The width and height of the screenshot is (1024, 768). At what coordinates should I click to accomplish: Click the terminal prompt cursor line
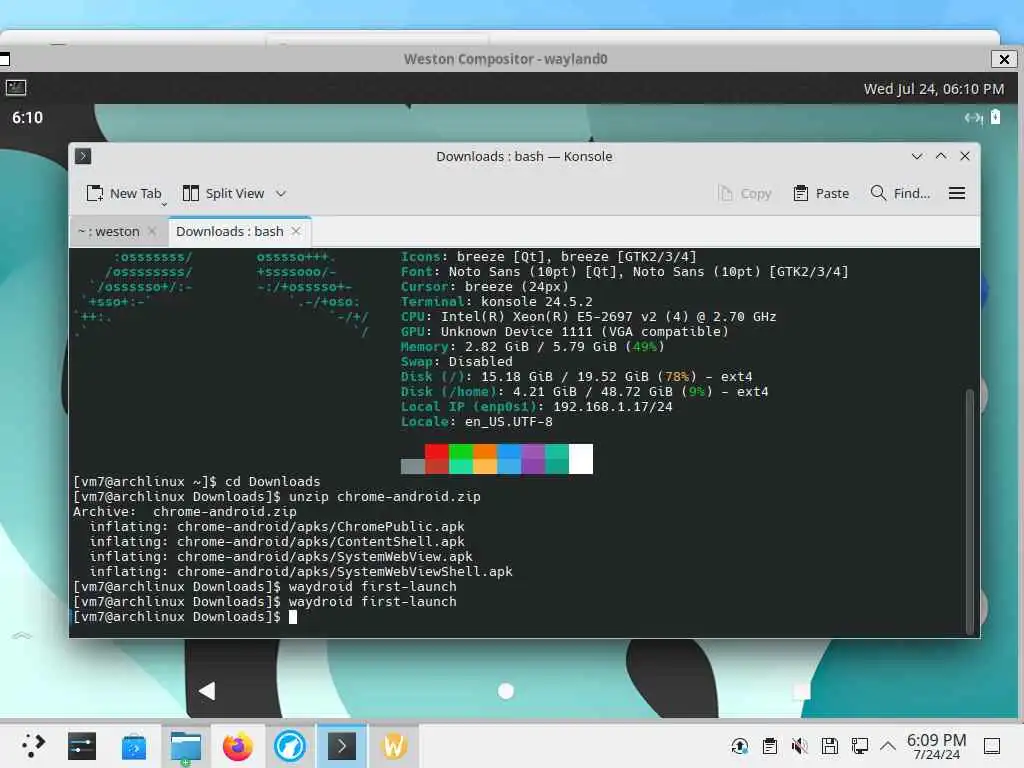pos(185,616)
